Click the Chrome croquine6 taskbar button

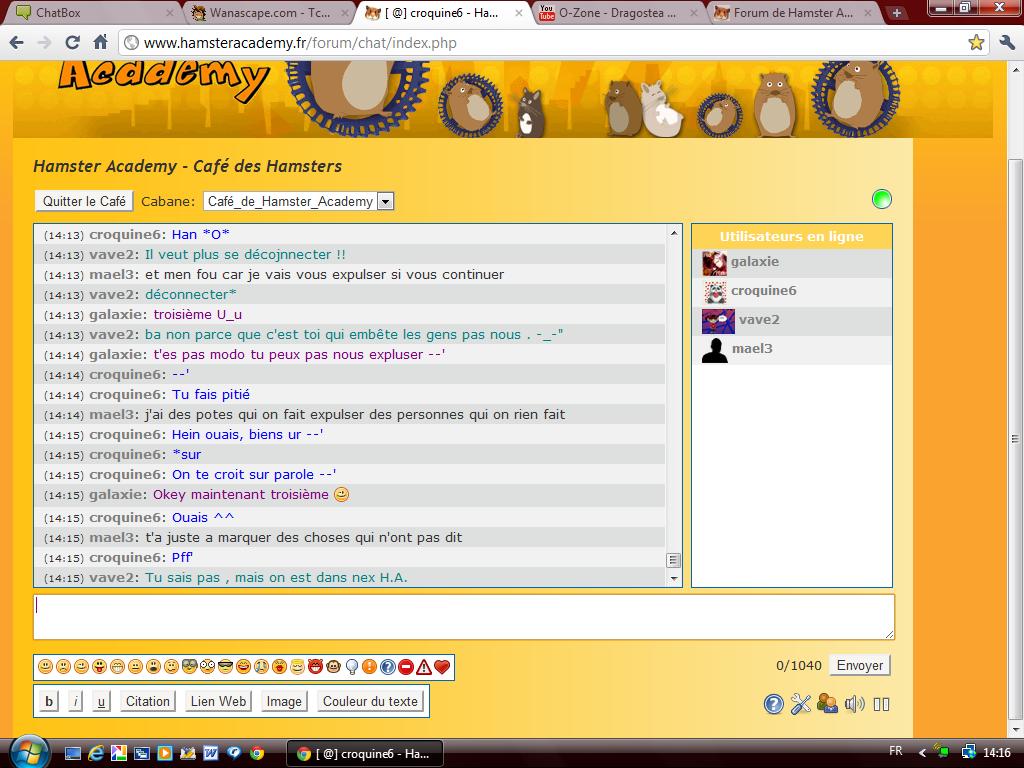365,754
